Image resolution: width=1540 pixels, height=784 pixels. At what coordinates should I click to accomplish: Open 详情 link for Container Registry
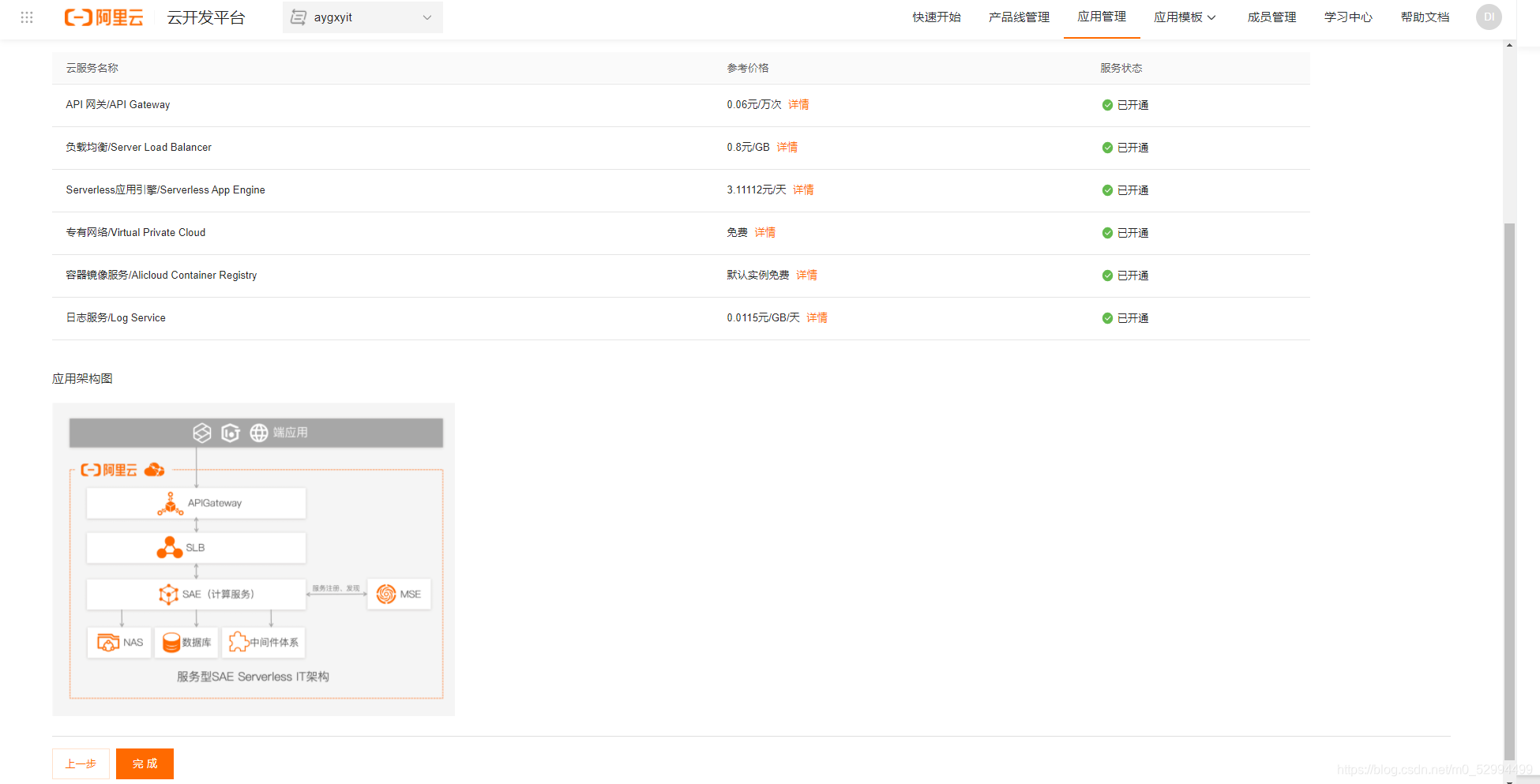tap(806, 275)
